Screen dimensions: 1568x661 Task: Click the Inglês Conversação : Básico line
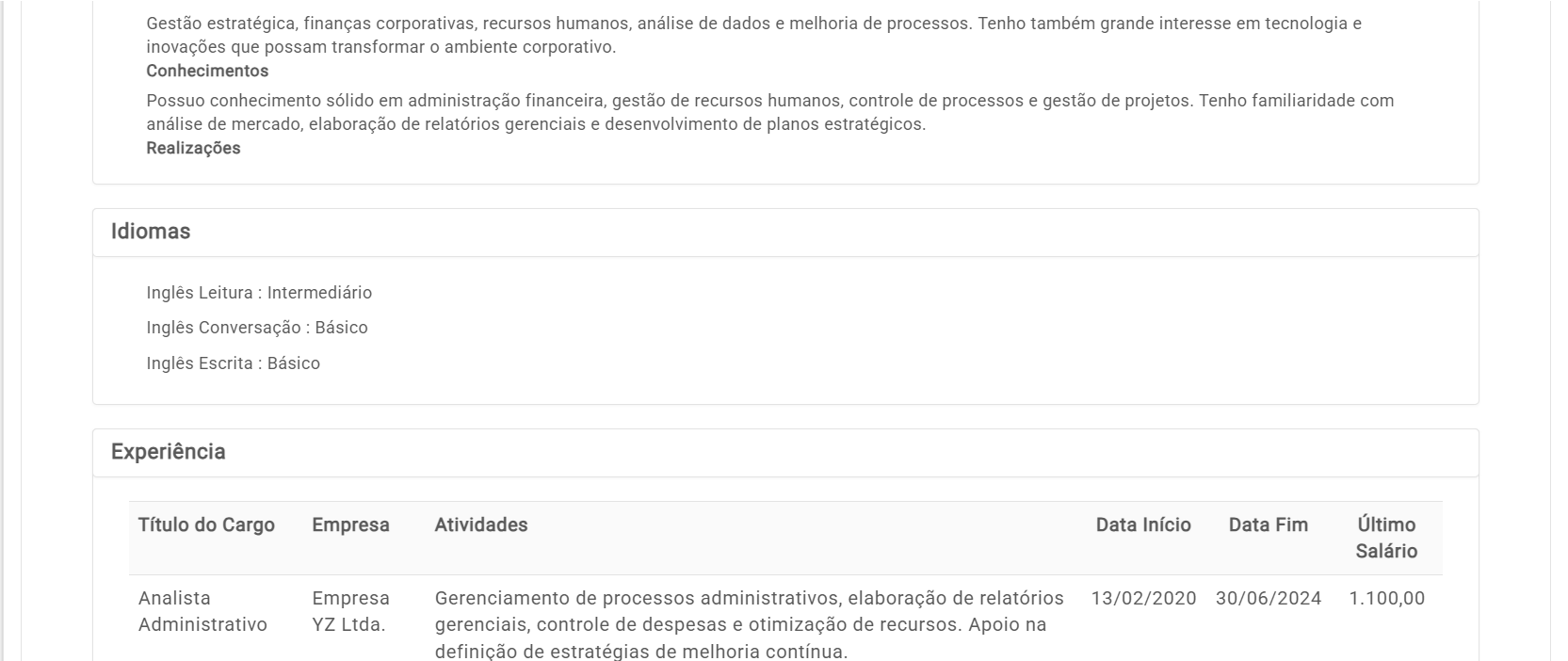pos(257,328)
